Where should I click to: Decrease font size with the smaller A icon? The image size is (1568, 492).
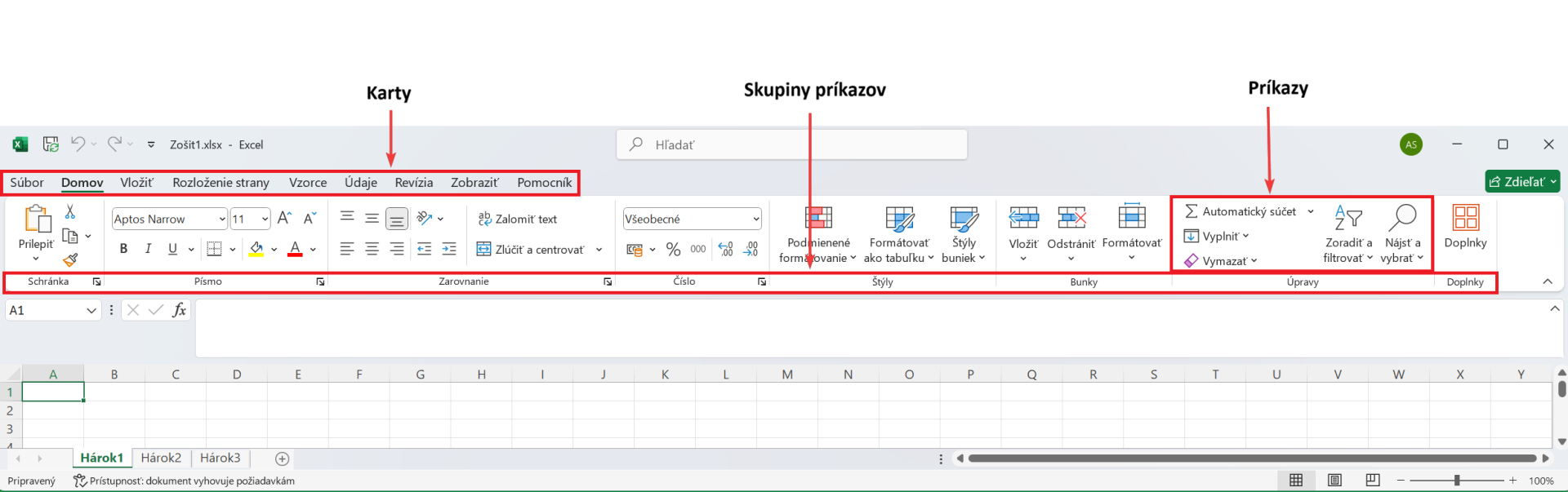tap(310, 218)
